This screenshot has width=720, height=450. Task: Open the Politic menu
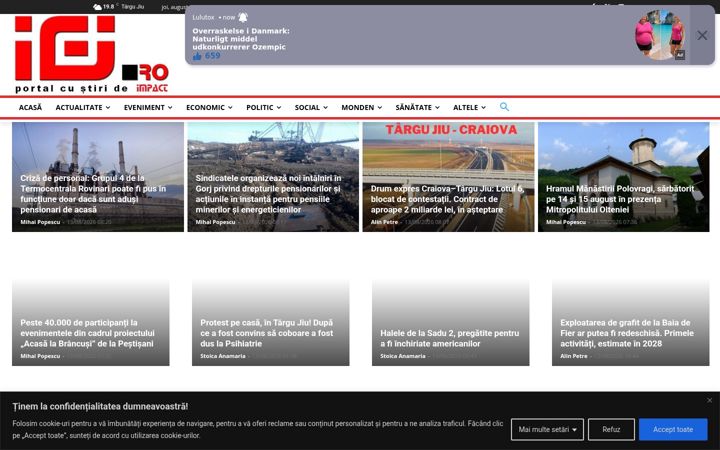264,107
